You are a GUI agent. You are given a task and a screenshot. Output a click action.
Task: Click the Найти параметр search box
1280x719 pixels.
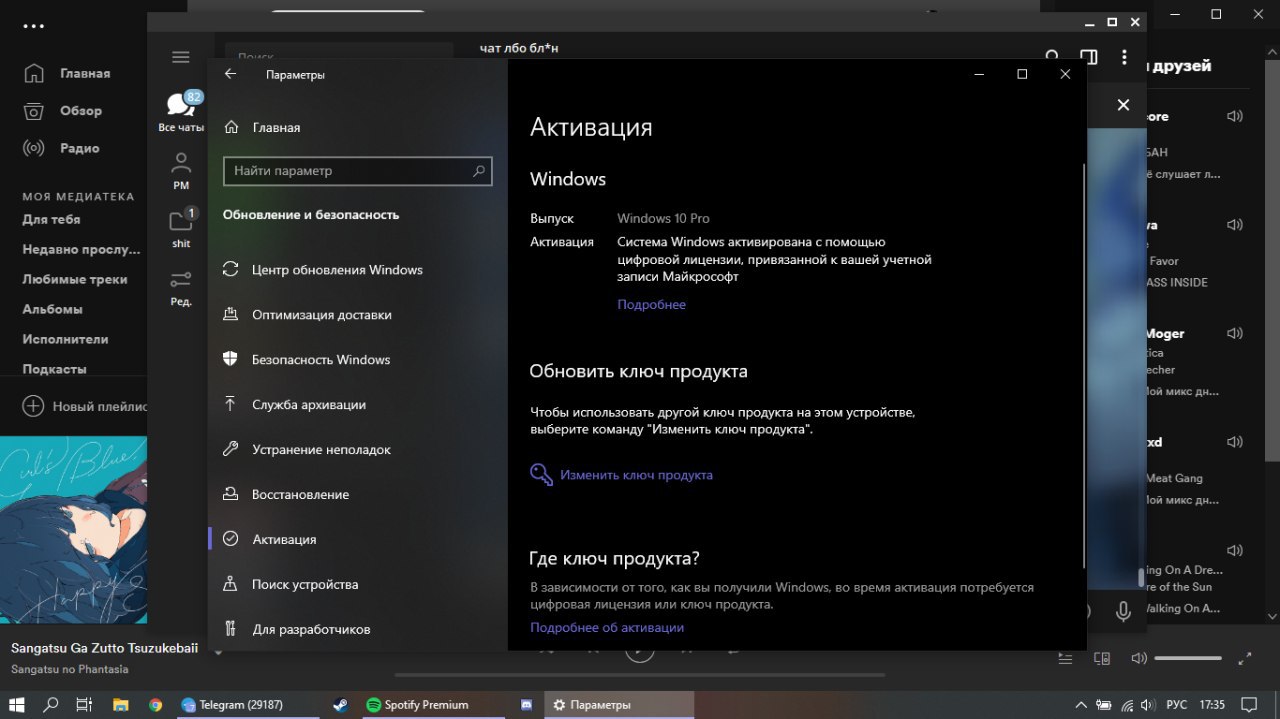coord(358,171)
